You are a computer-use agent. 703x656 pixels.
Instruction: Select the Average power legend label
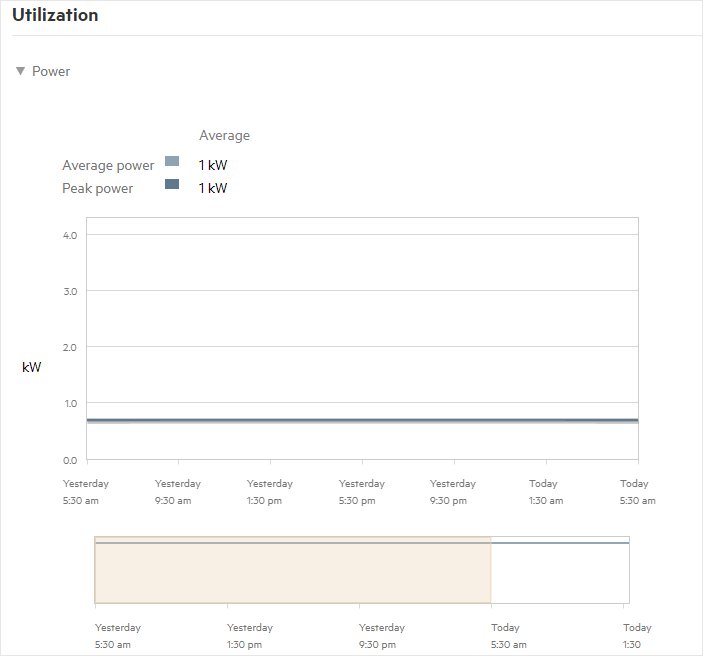[108, 165]
